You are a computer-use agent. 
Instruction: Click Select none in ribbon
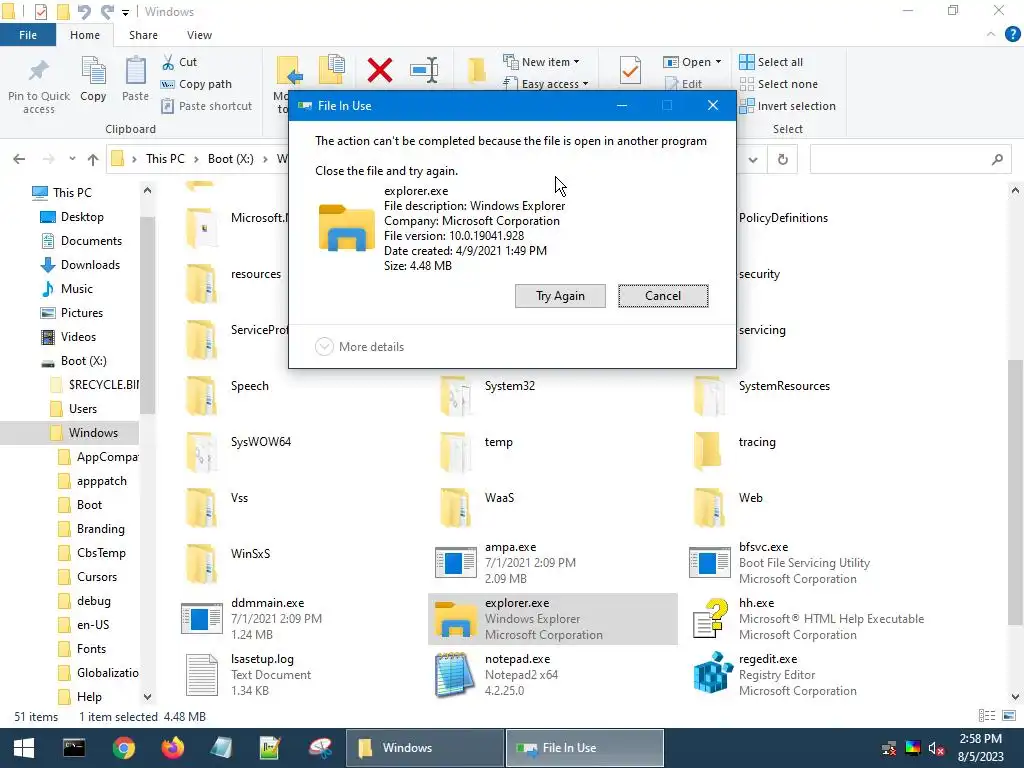tap(778, 84)
